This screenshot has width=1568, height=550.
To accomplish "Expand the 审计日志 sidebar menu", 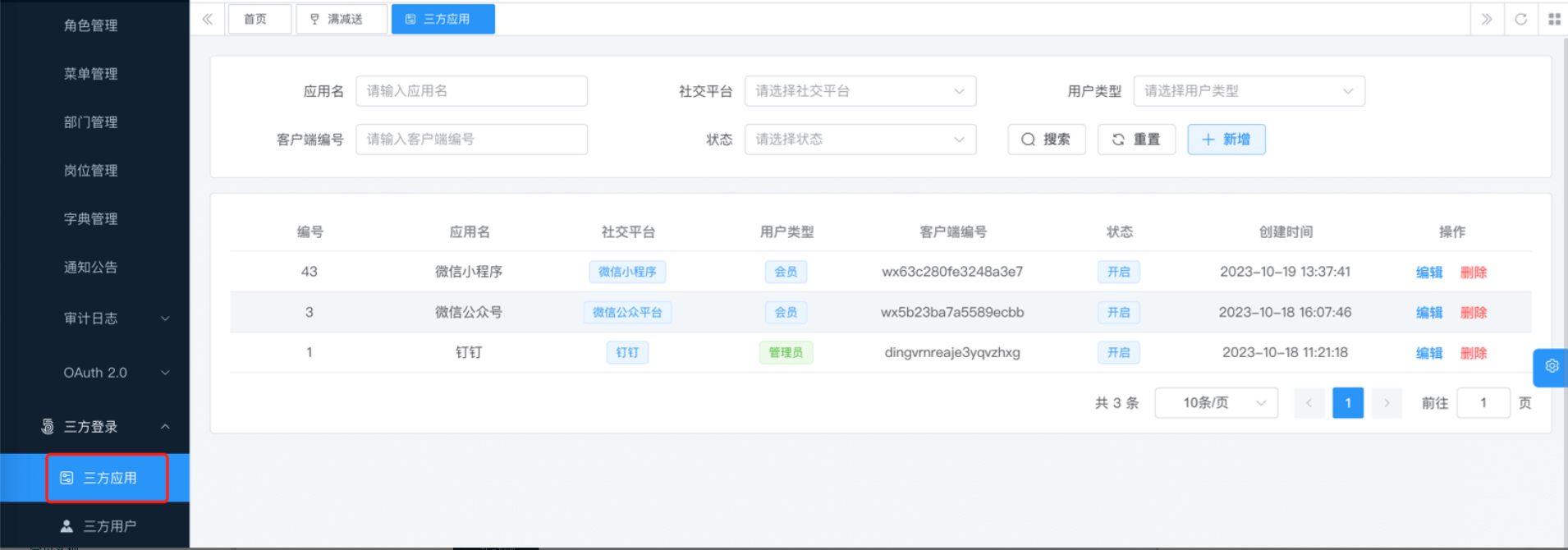I will [115, 319].
